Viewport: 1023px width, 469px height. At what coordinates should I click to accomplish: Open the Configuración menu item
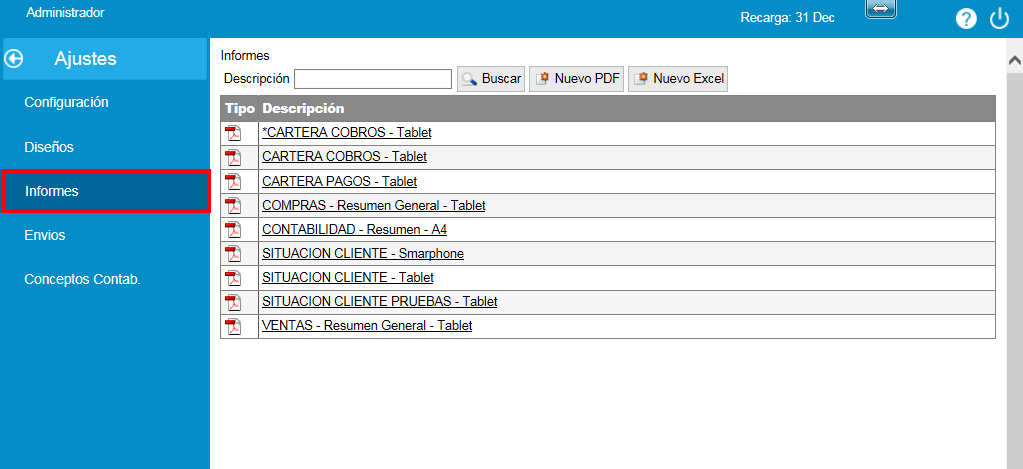(66, 102)
